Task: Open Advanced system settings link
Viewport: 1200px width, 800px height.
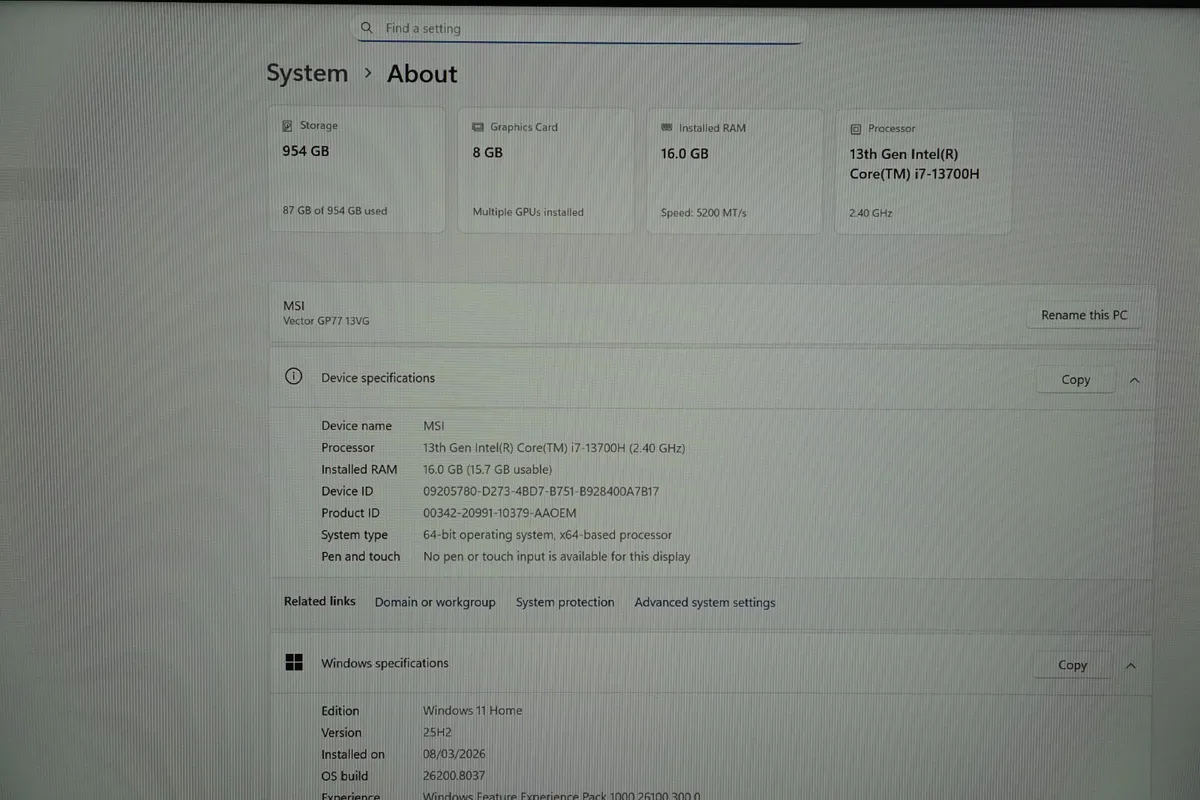Action: pyautogui.click(x=704, y=602)
